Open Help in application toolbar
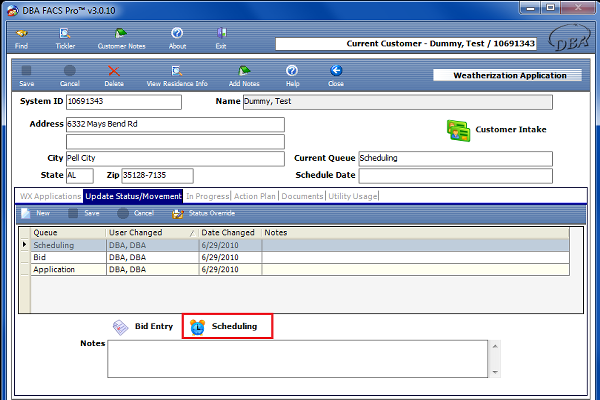 point(292,76)
